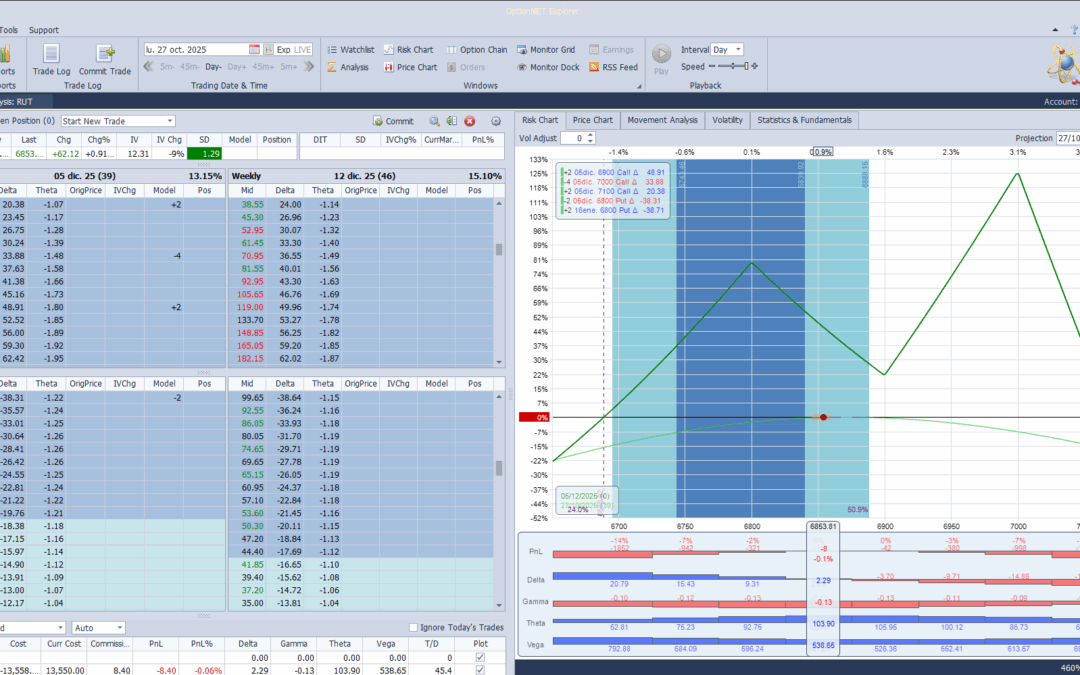Step forward one day with Day+ button
Viewport: 1080px width, 675px height.
pos(237,67)
